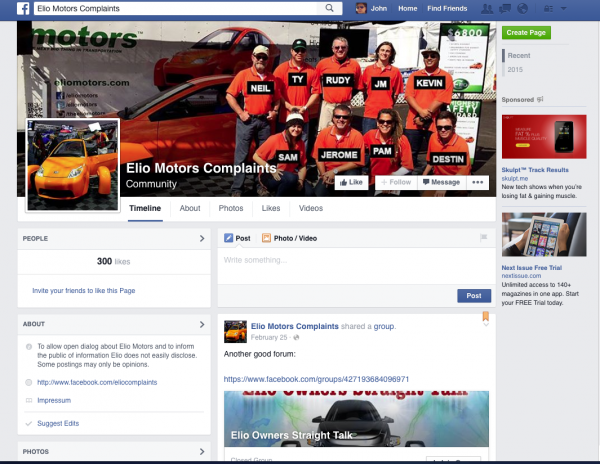
Task: Open the facebook.com/eliocomplaints link
Action: click(97, 382)
